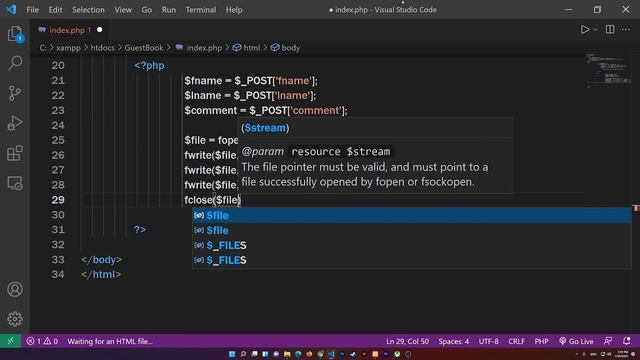
Task: Open the Go menu
Action: click(x=147, y=10)
